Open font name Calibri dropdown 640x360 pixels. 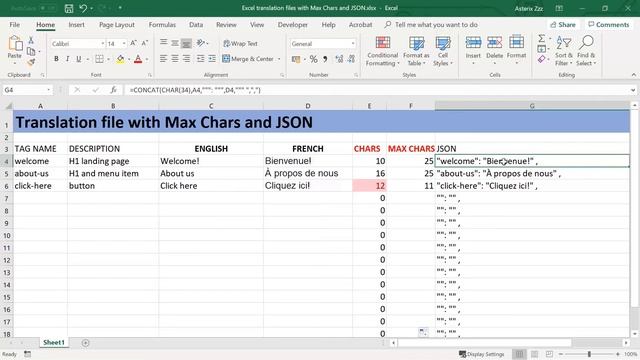pos(102,44)
